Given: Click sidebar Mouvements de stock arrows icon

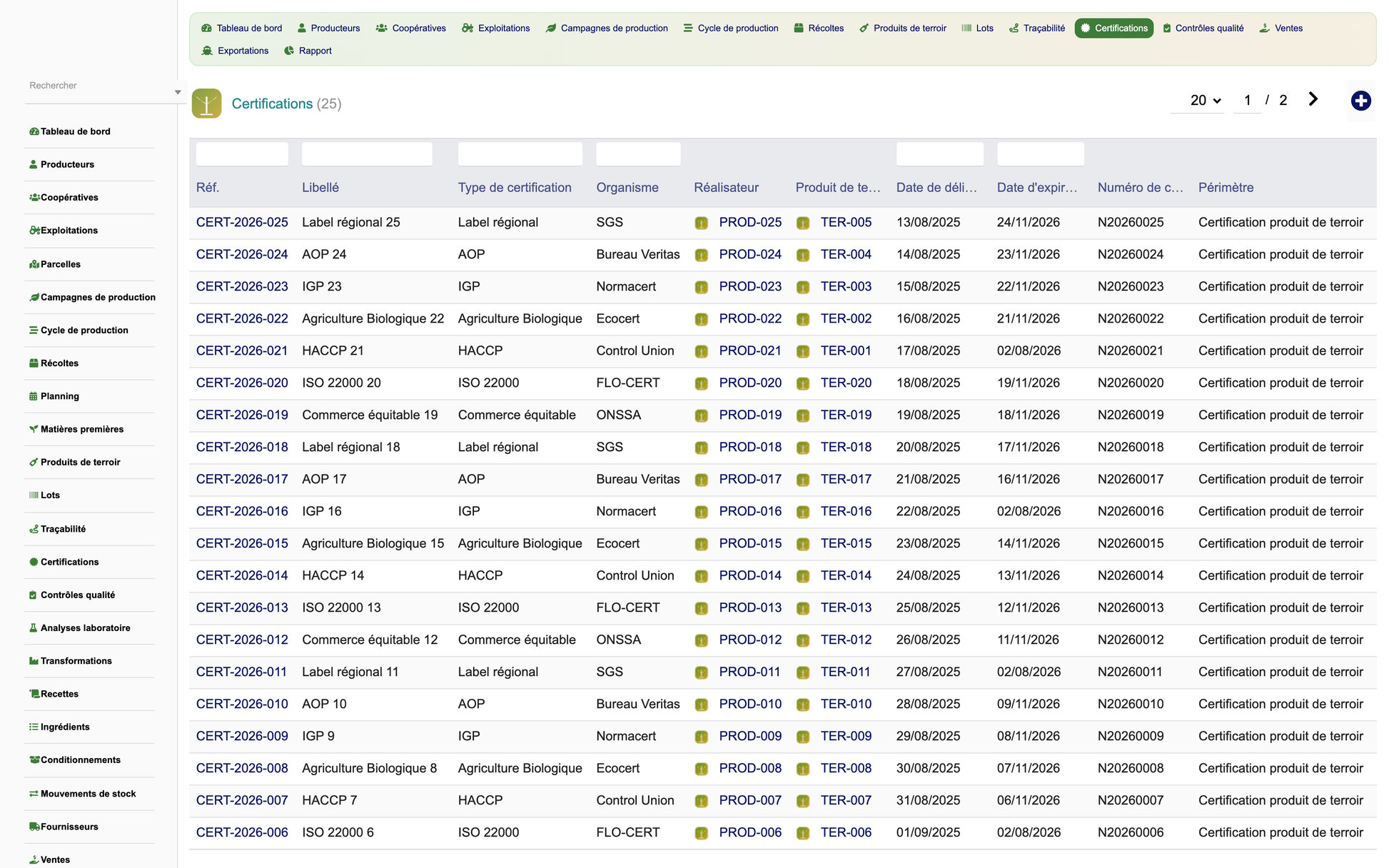Looking at the screenshot, I should pyautogui.click(x=34, y=794).
